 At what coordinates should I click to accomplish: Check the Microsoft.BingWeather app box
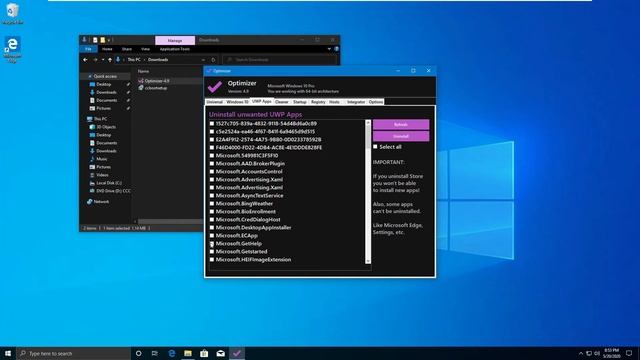coord(212,204)
